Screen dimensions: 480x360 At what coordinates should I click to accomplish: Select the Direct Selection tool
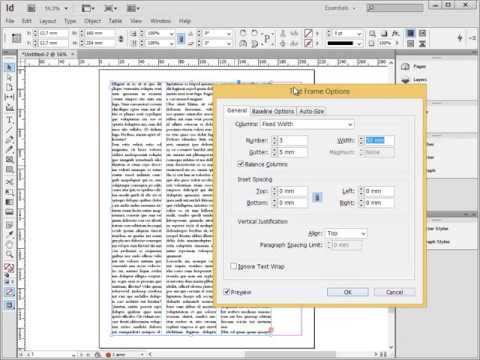(9, 78)
